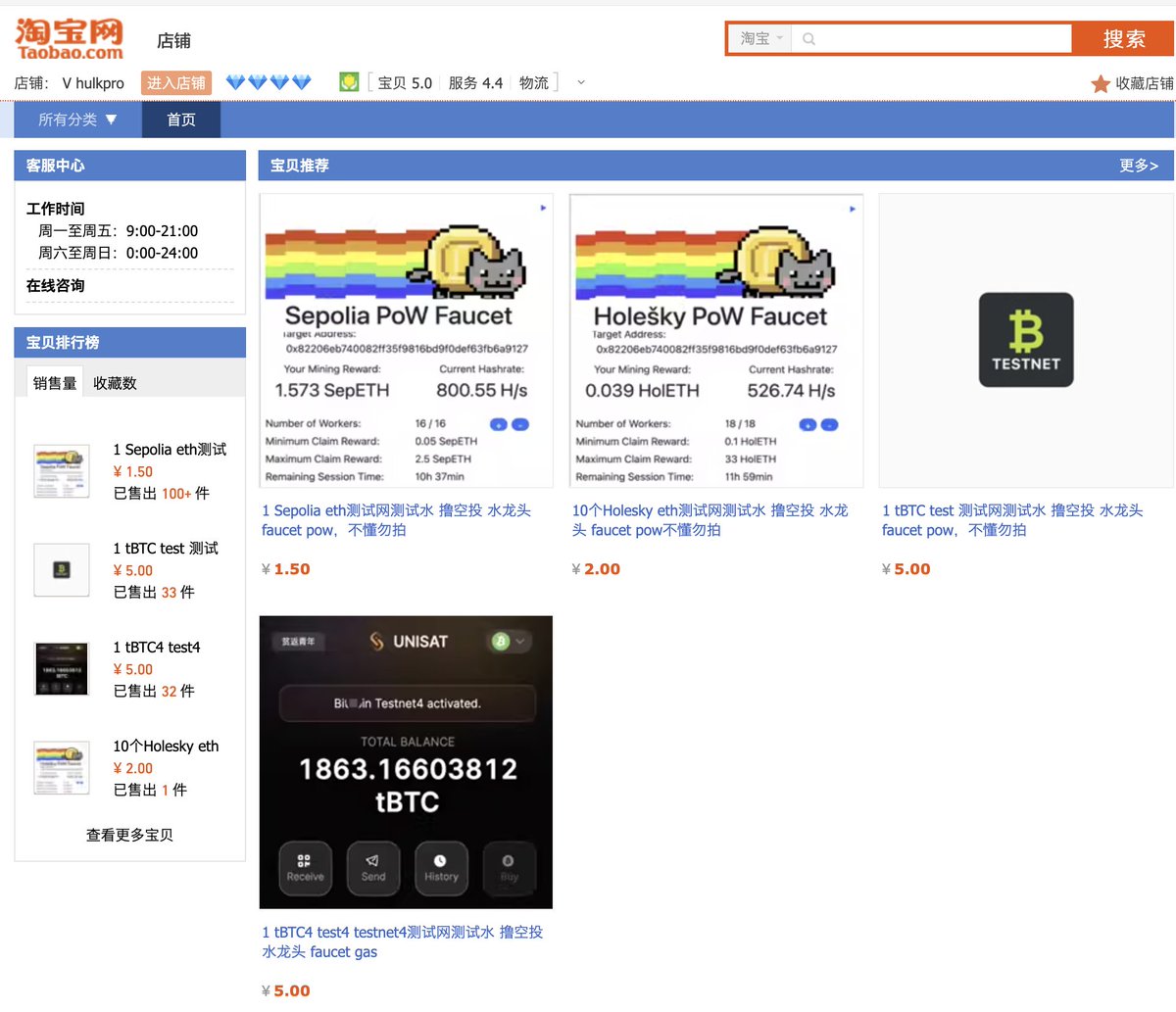Click 已售出 100+ 件 sales count
The image size is (1176, 1012).
162,494
